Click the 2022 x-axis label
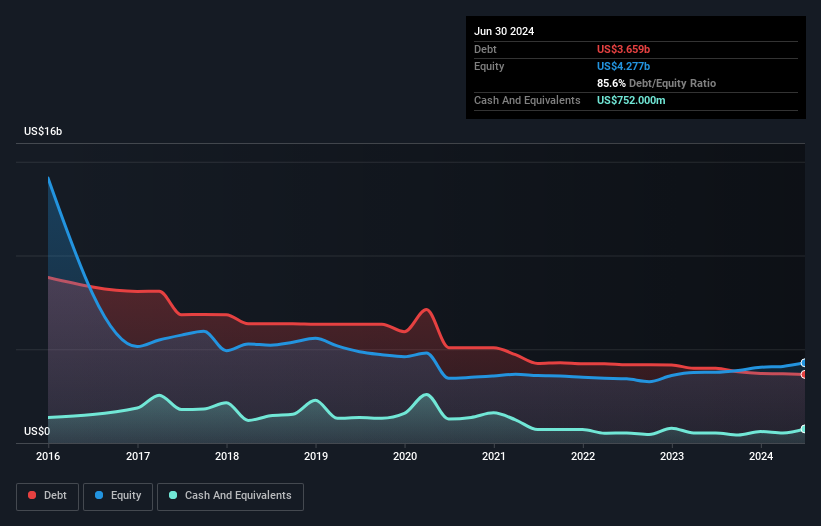The height and width of the screenshot is (526, 821). click(x=583, y=456)
